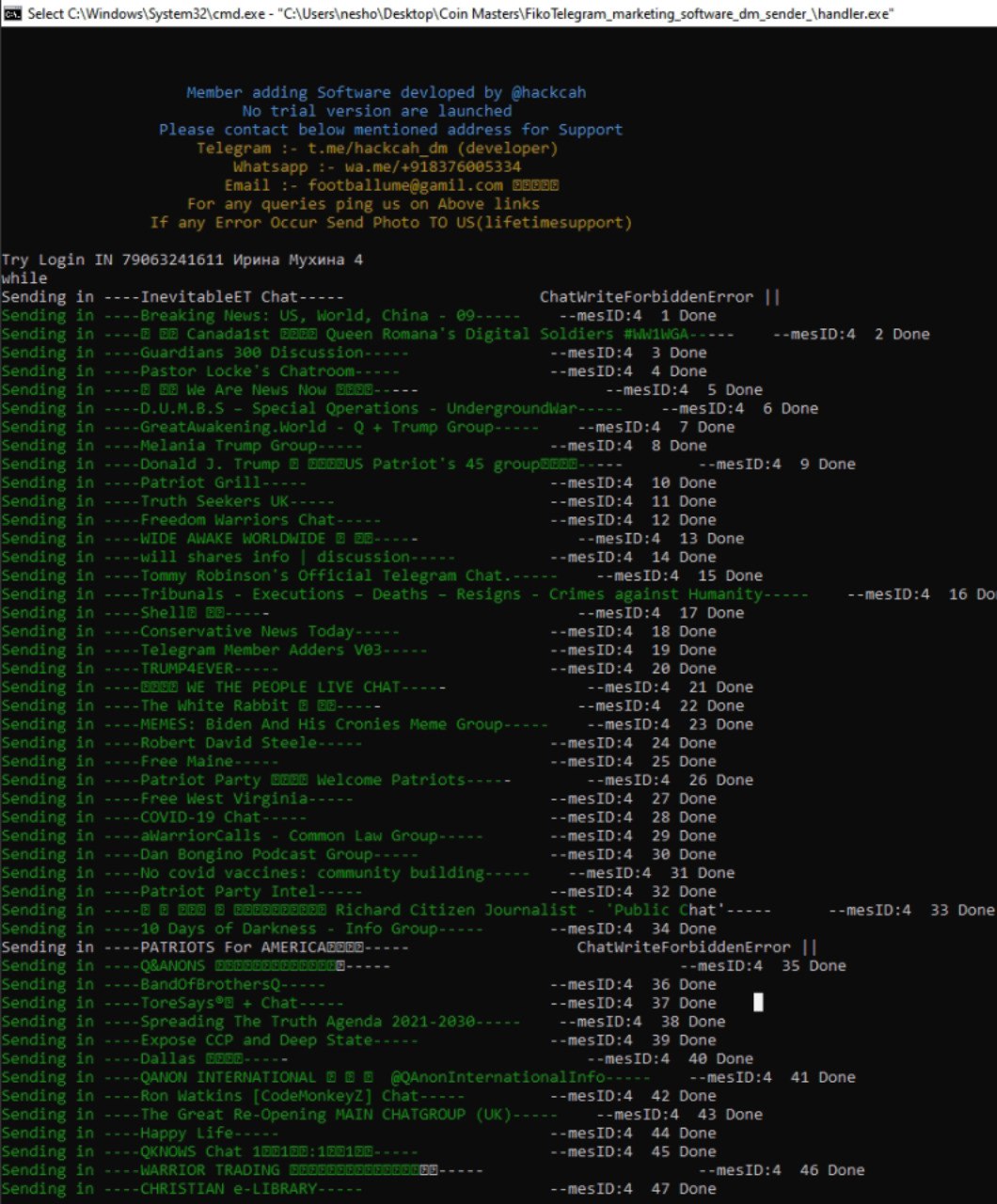Click 'No trial version are launched' line

click(377, 111)
